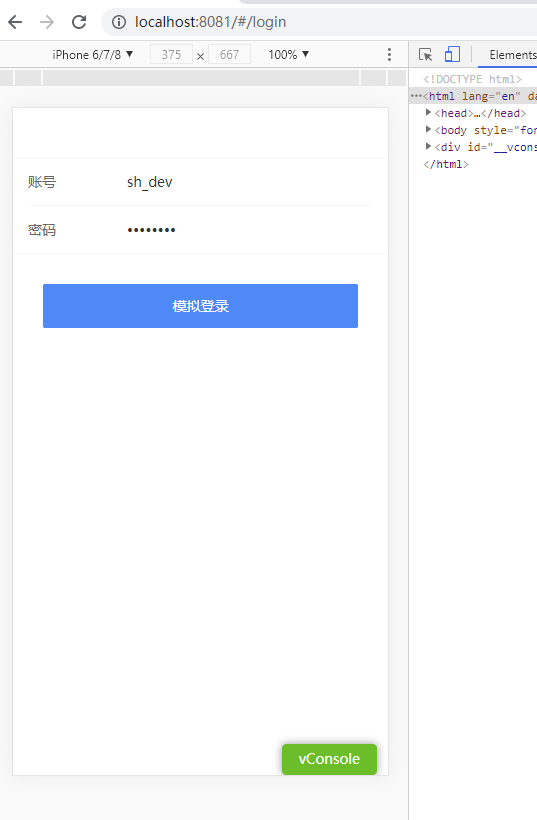Open the iPhone 6/7/8 device dropdown
Screen dimensions: 537x820
[93, 54]
